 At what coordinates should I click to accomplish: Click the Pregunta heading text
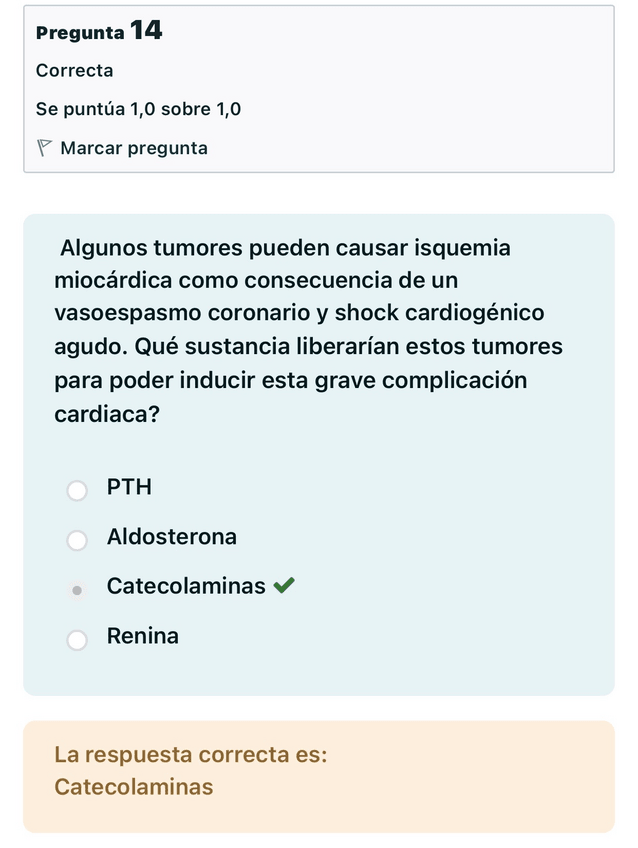80,32
